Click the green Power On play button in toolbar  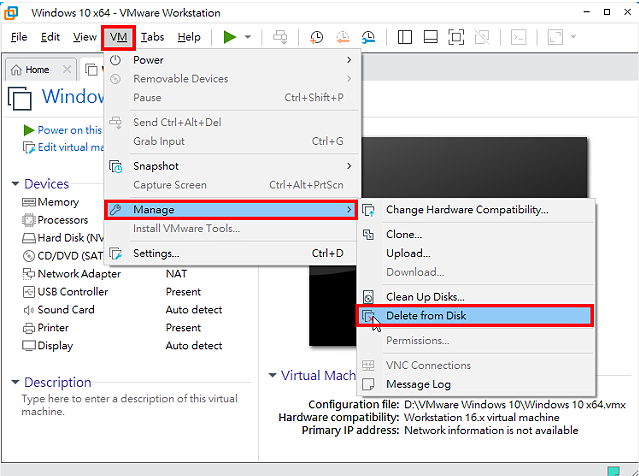(x=230, y=37)
